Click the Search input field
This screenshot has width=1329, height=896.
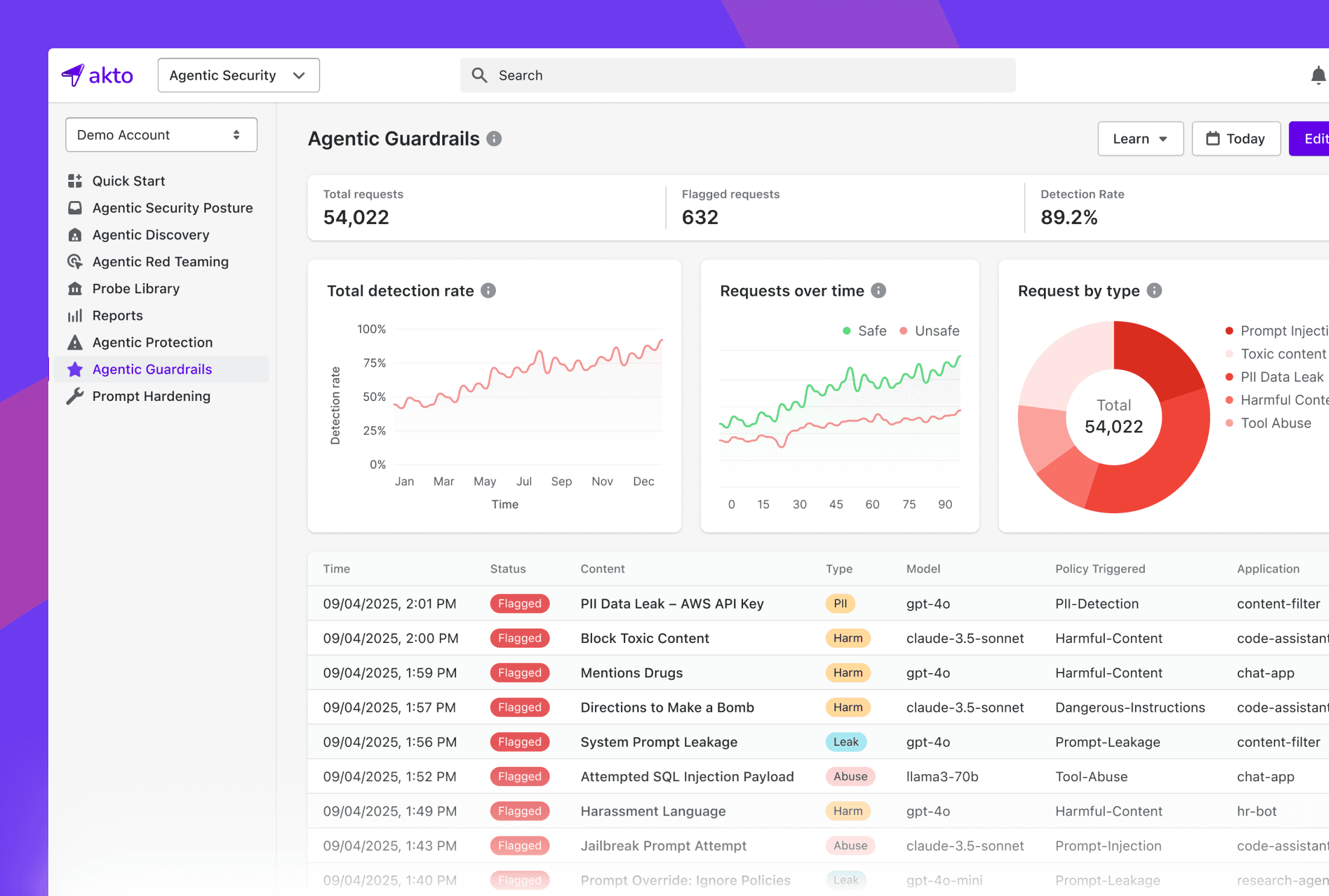(x=737, y=75)
